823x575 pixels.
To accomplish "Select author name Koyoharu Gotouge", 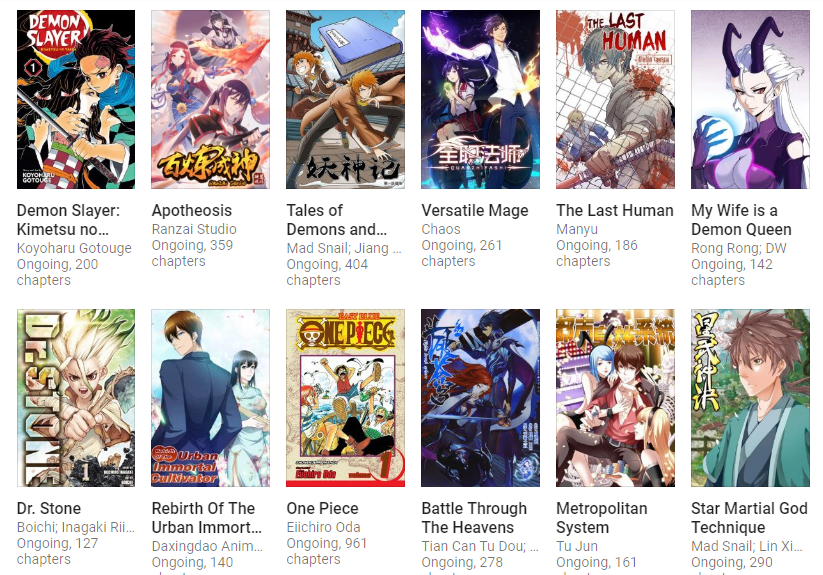I will [74, 248].
